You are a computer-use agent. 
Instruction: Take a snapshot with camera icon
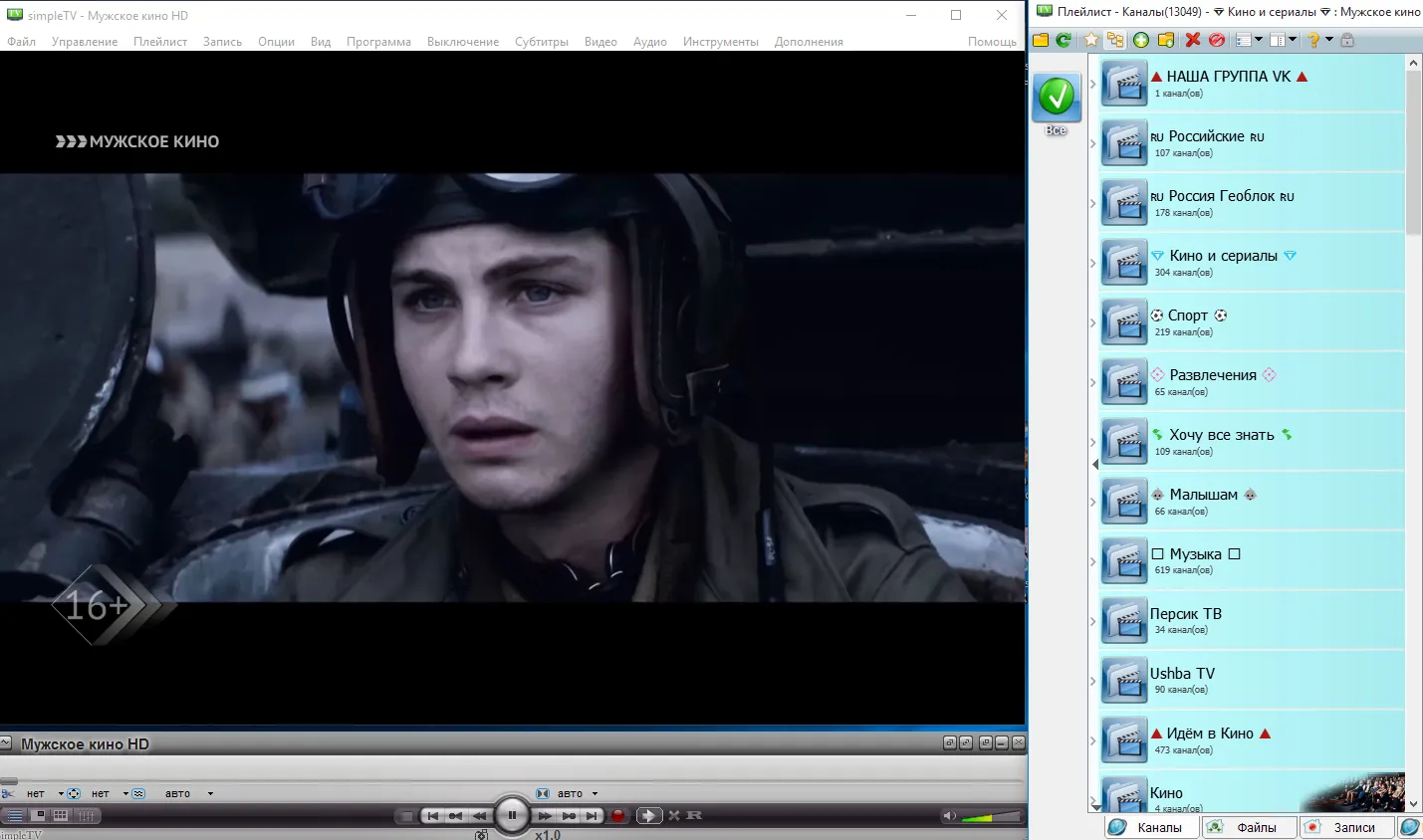[x=482, y=834]
